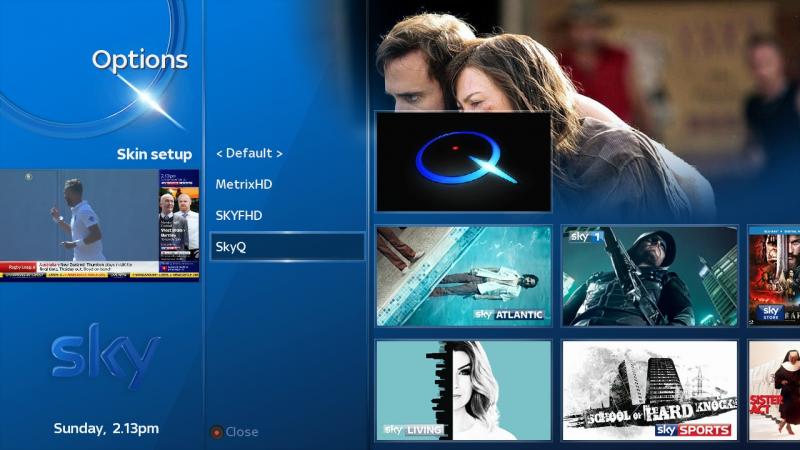Open the Sky Store movie tile
Viewport: 800px width, 450px height.
click(x=774, y=276)
